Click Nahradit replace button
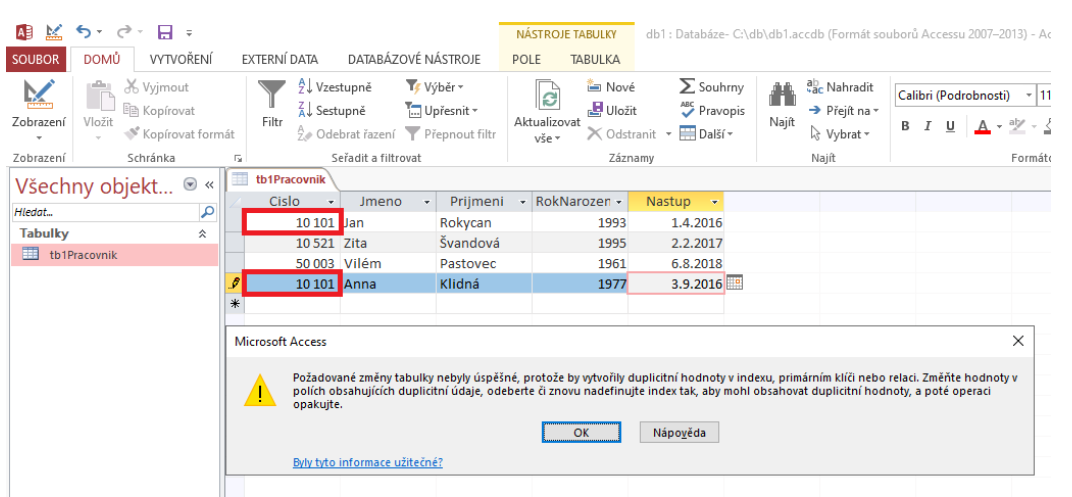The height and width of the screenshot is (497, 1072). pyautogui.click(x=840, y=88)
